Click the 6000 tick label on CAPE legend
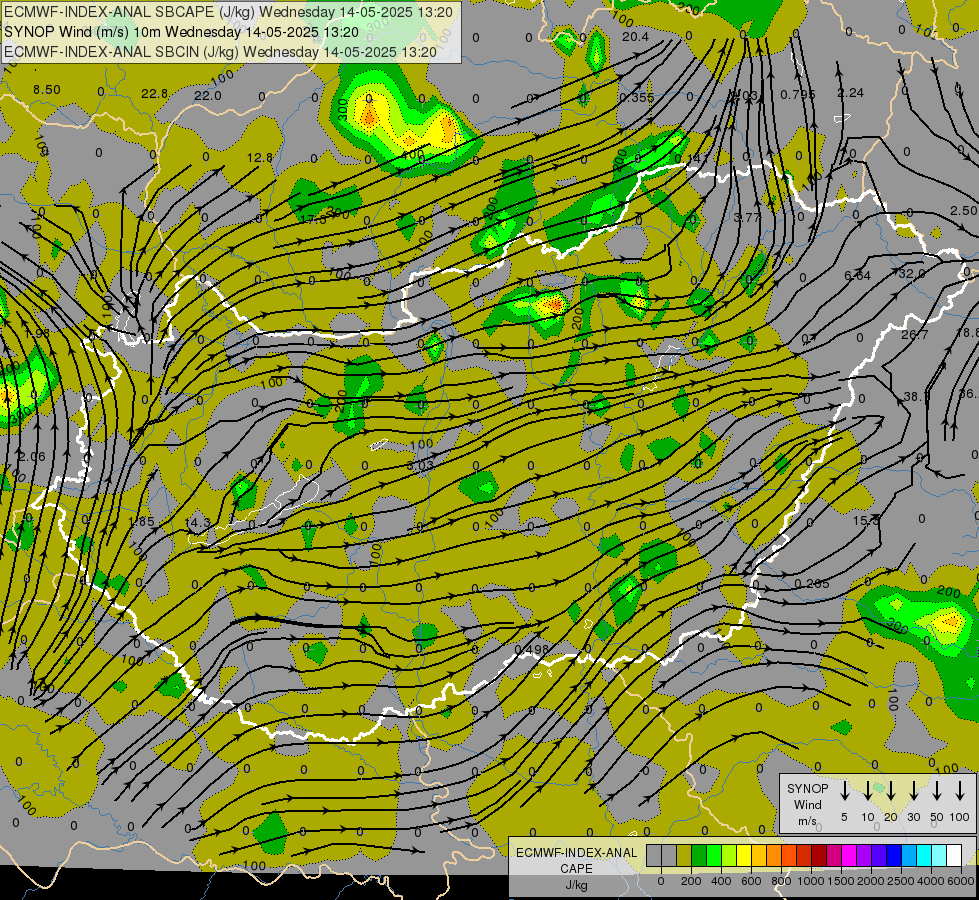The width and height of the screenshot is (979, 900). click(961, 881)
